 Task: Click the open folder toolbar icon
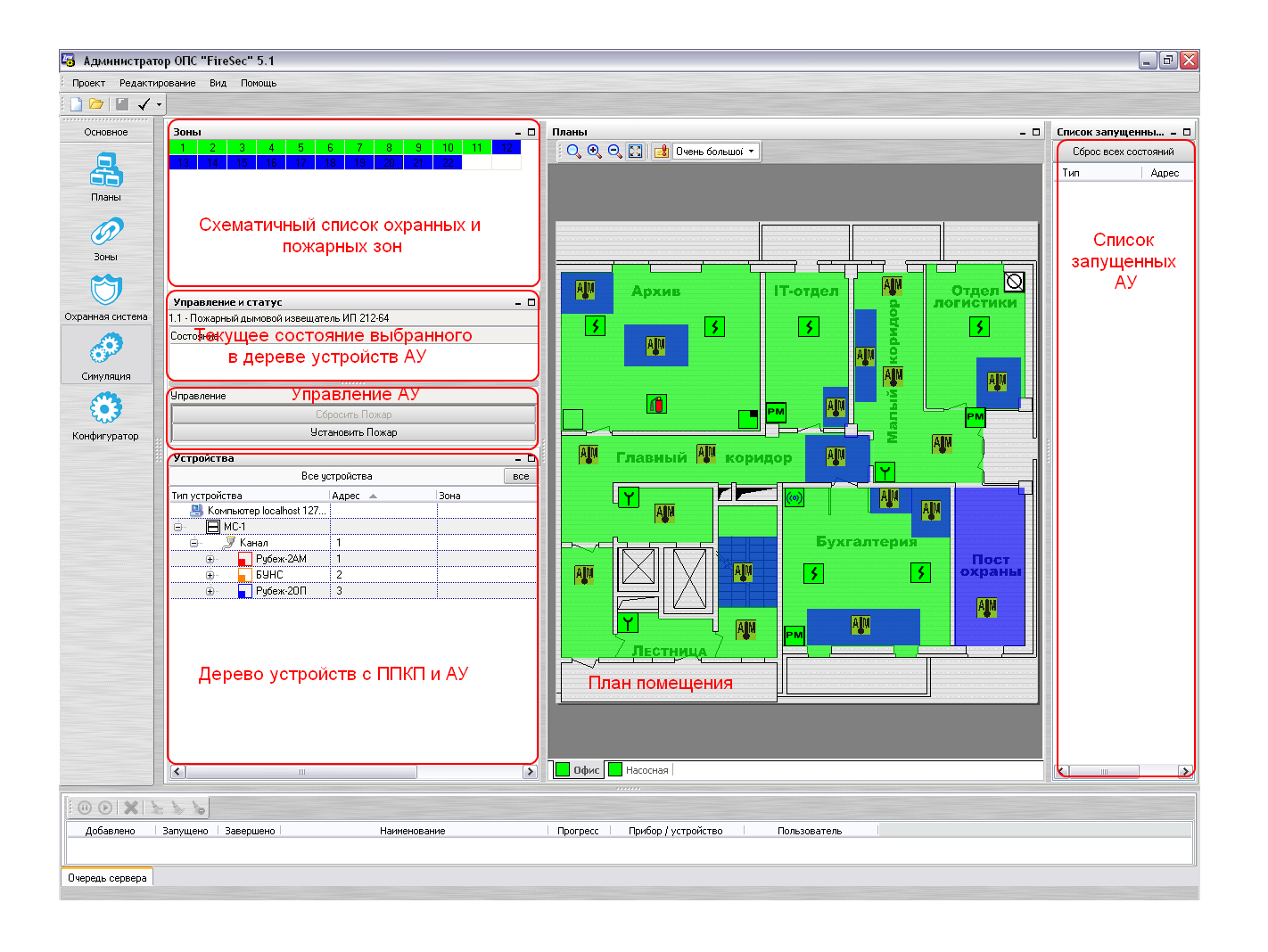click(x=96, y=104)
